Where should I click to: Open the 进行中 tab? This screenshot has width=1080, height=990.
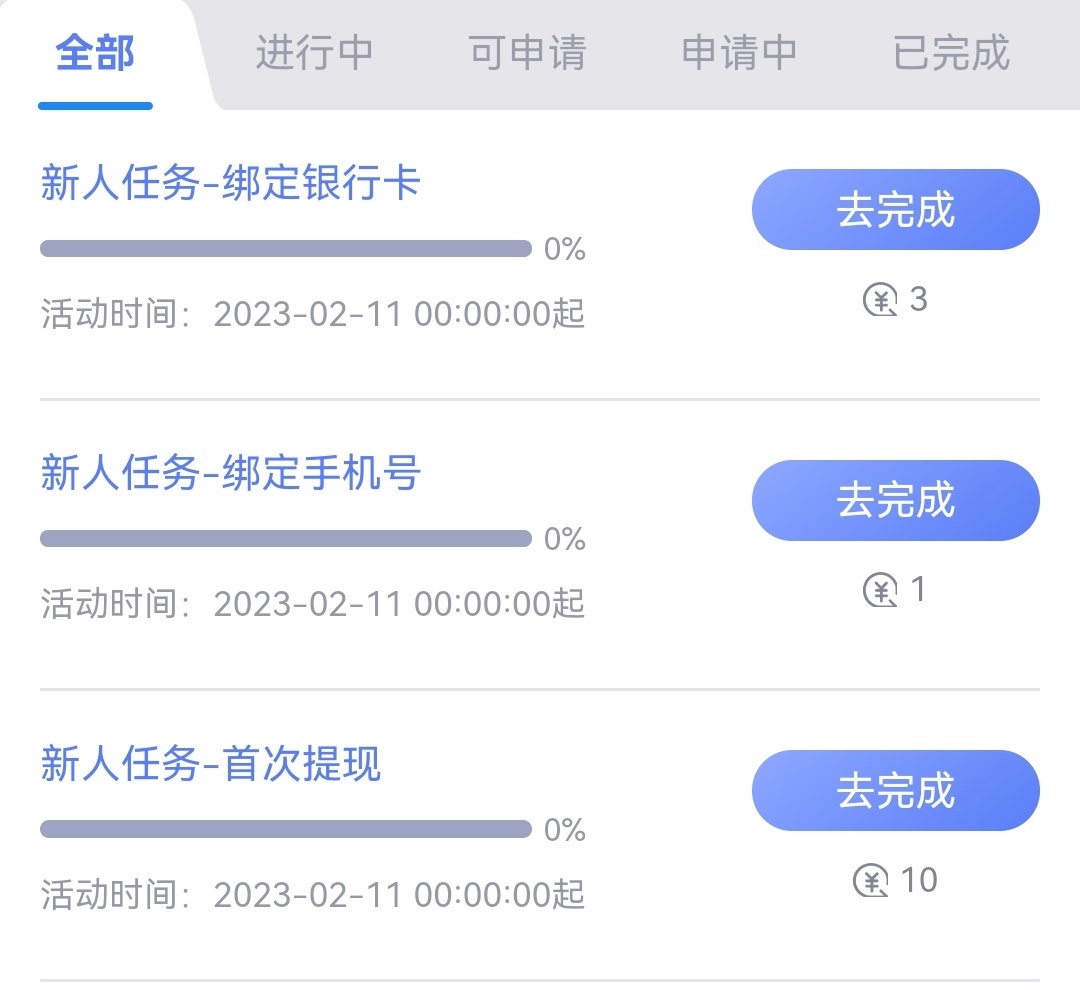click(314, 53)
